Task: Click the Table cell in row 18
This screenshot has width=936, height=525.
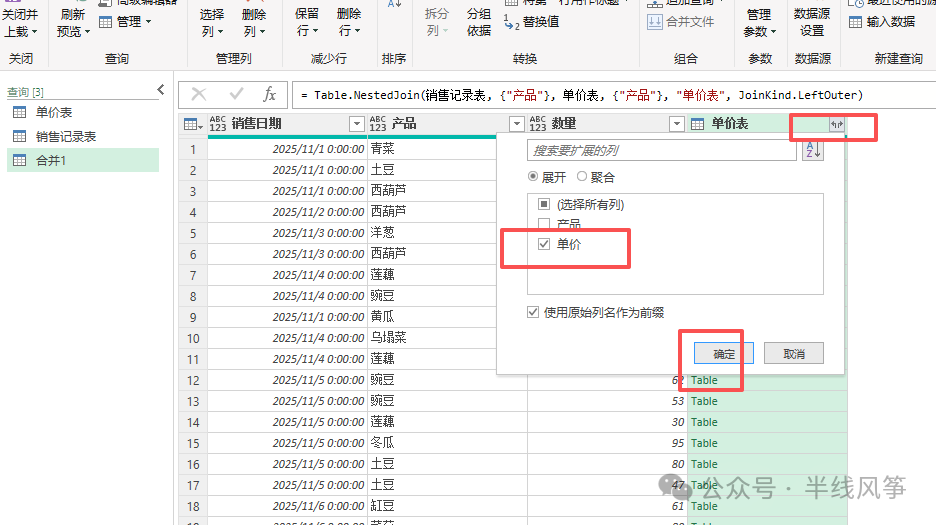Action: (766, 506)
